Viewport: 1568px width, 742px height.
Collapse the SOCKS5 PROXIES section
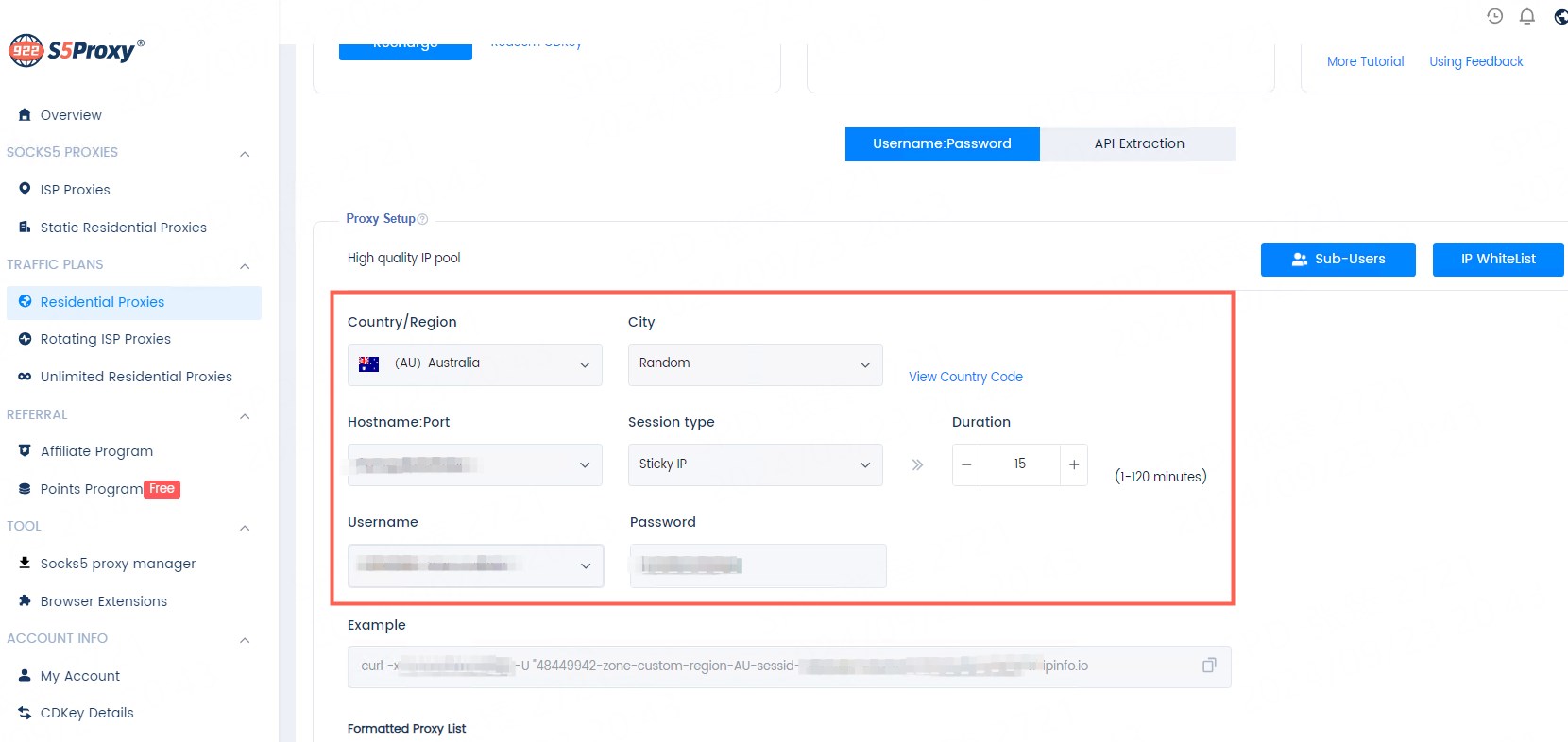point(245,153)
